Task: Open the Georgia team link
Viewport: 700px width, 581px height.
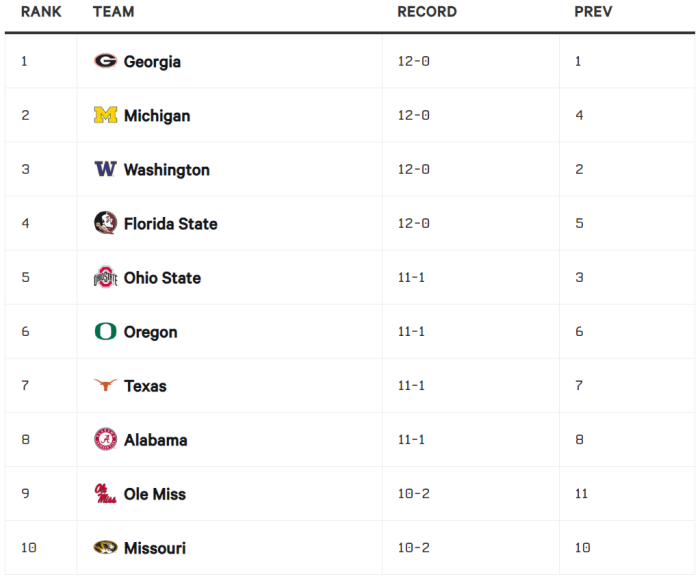Action: click(x=152, y=62)
